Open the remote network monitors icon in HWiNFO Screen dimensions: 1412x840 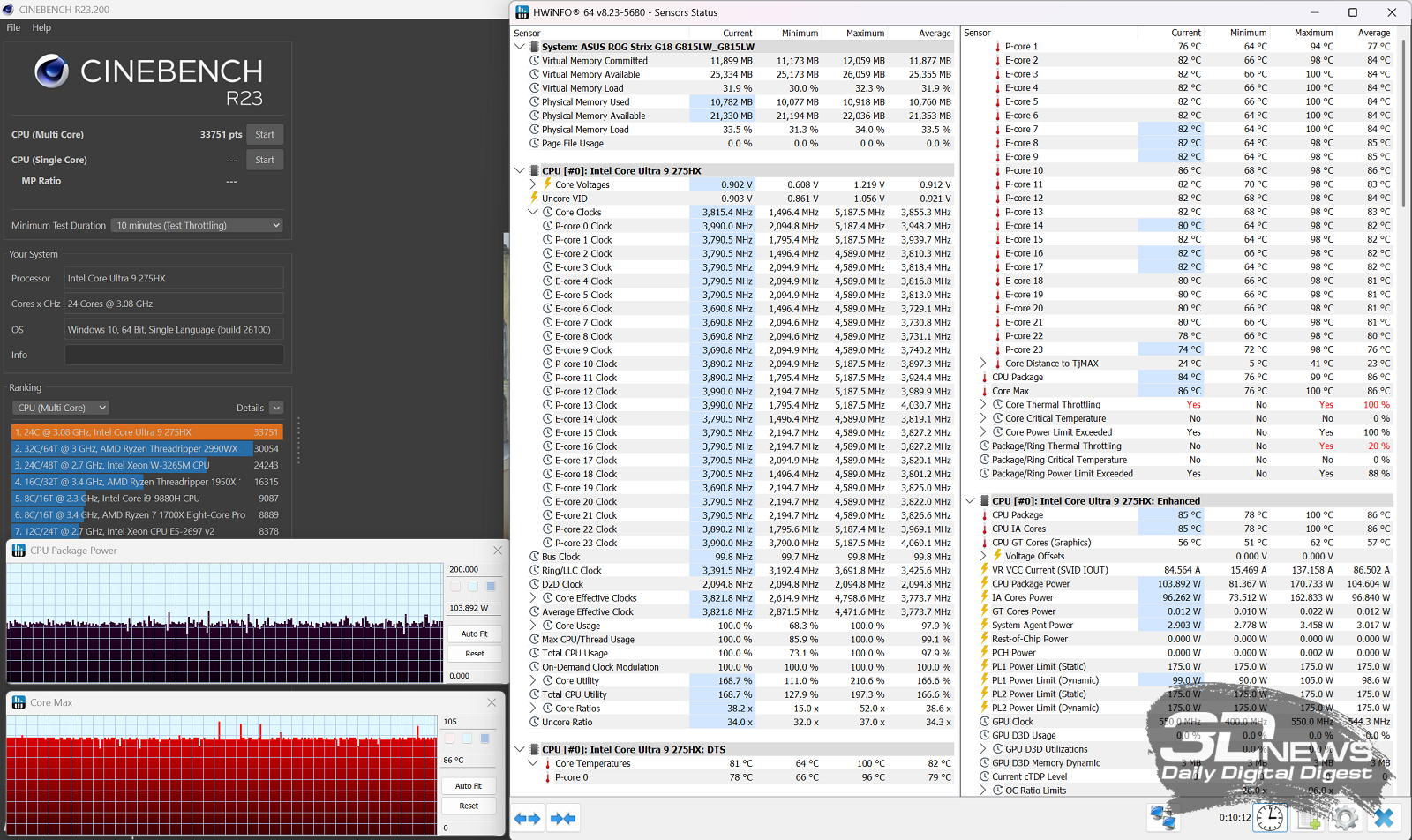[1163, 818]
